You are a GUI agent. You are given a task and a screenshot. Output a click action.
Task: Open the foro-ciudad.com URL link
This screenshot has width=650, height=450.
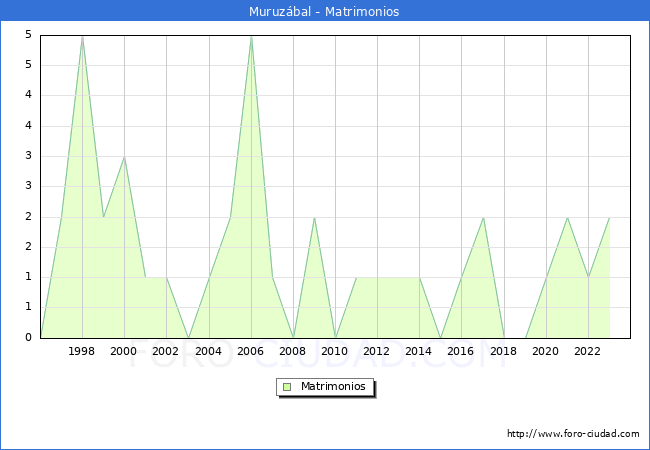(x=573, y=434)
